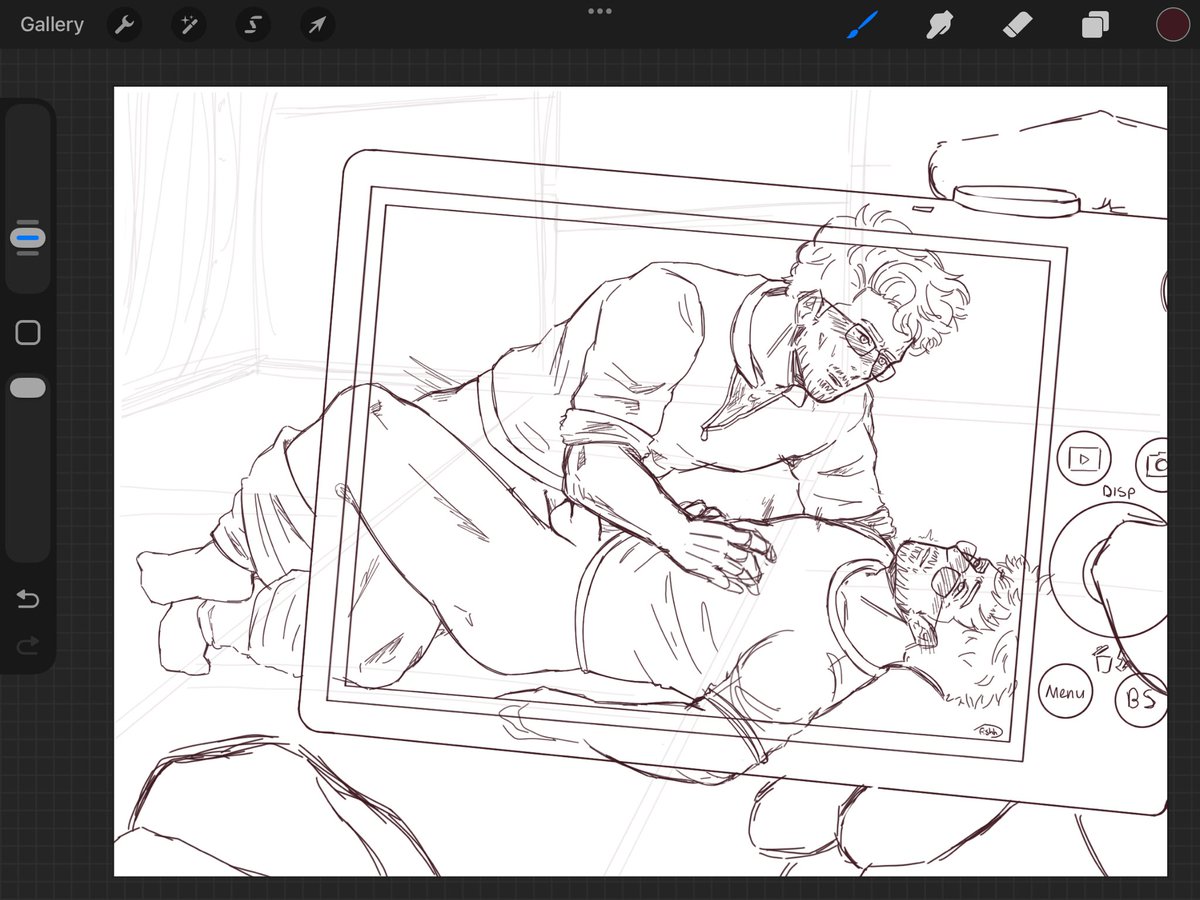Select the Smudge finger tool
The width and height of the screenshot is (1200, 900).
click(x=939, y=24)
